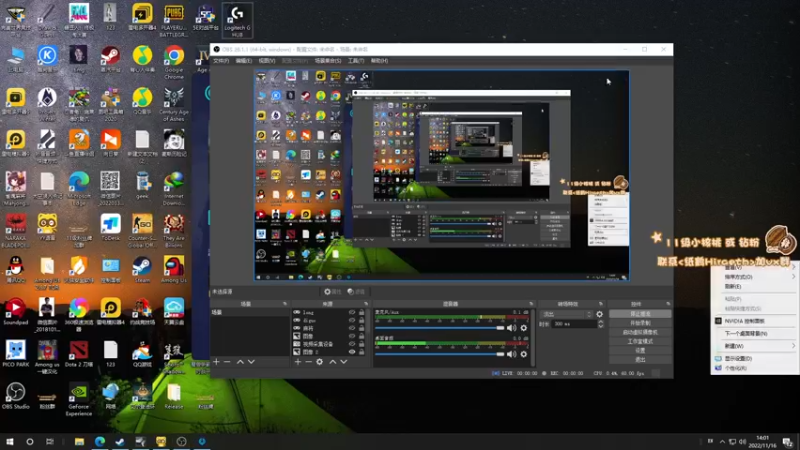This screenshot has width=800, height=450.
Task: Enable 工作室模式 in Controls
Action: pyautogui.click(x=640, y=341)
